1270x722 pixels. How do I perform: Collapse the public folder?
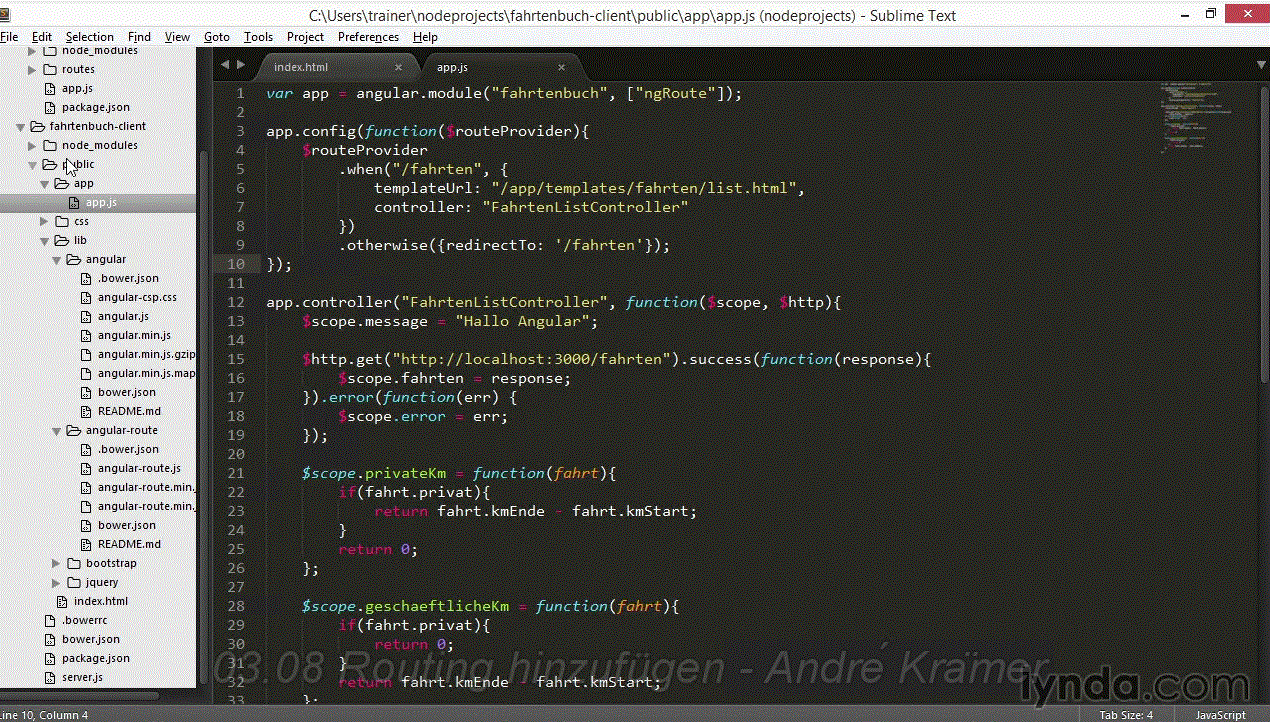click(x=33, y=165)
